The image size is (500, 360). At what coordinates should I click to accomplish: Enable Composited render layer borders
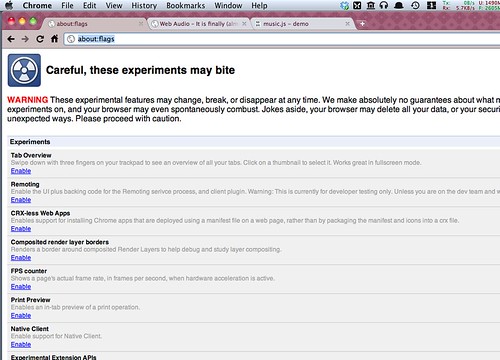click(x=21, y=258)
